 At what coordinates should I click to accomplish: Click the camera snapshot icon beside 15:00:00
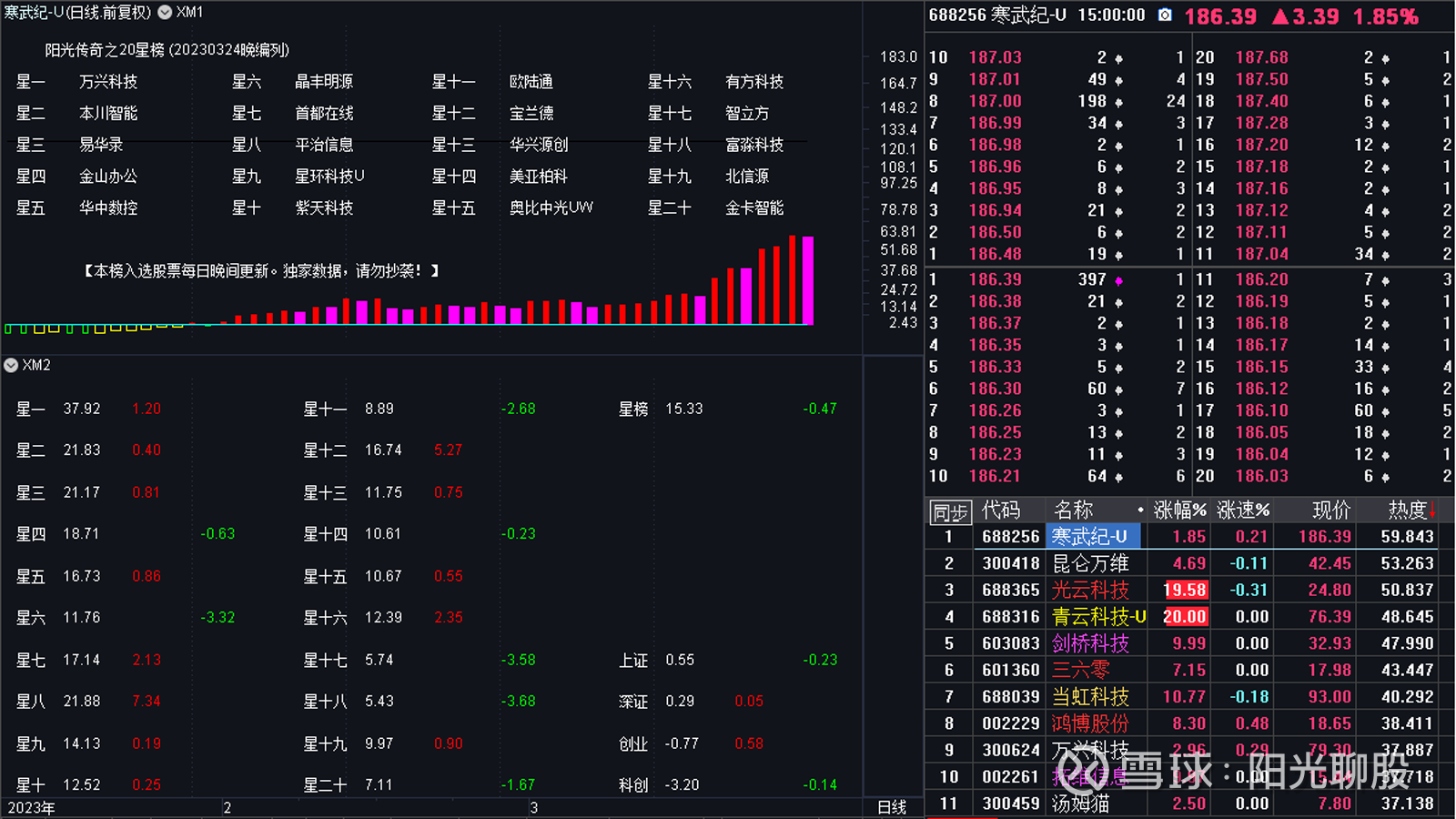(1165, 15)
